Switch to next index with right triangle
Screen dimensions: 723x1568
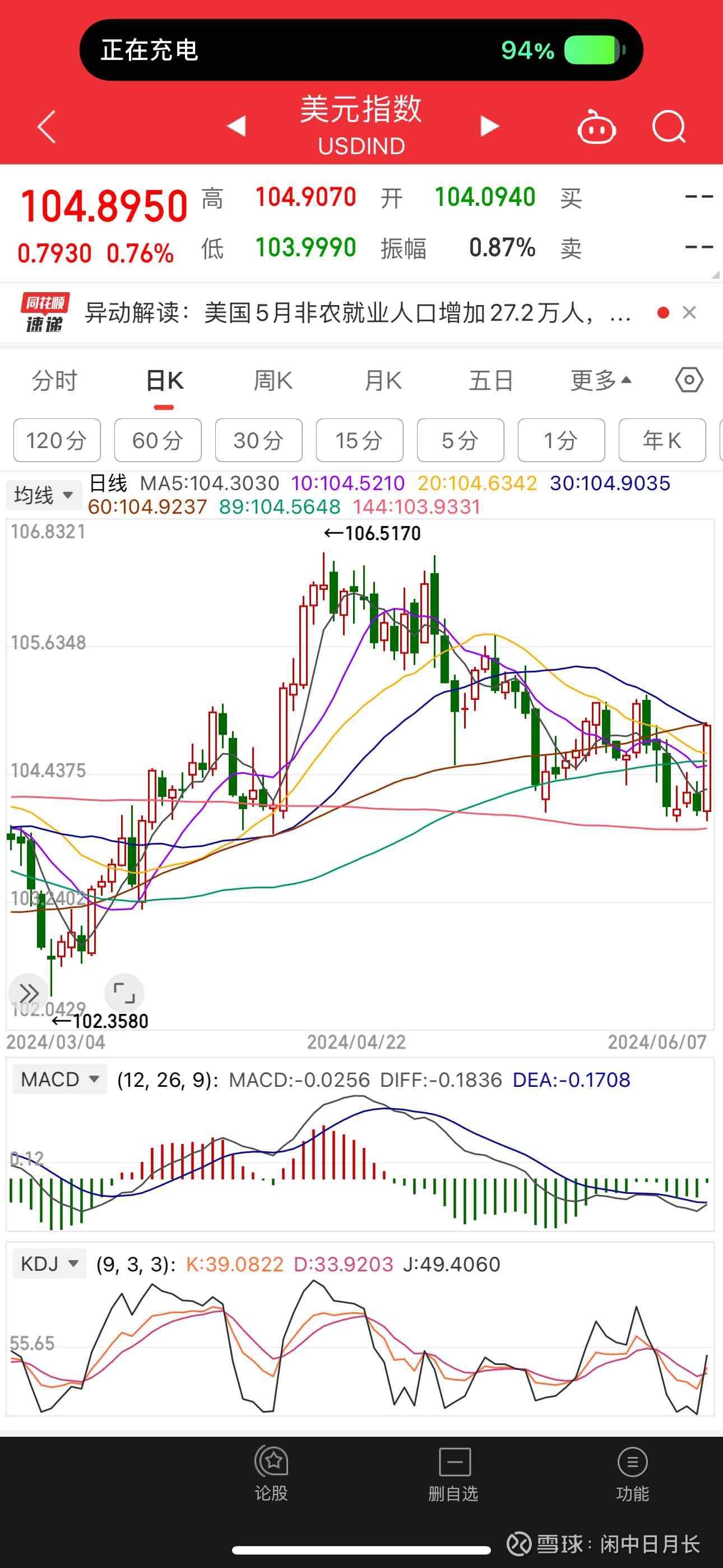489,126
